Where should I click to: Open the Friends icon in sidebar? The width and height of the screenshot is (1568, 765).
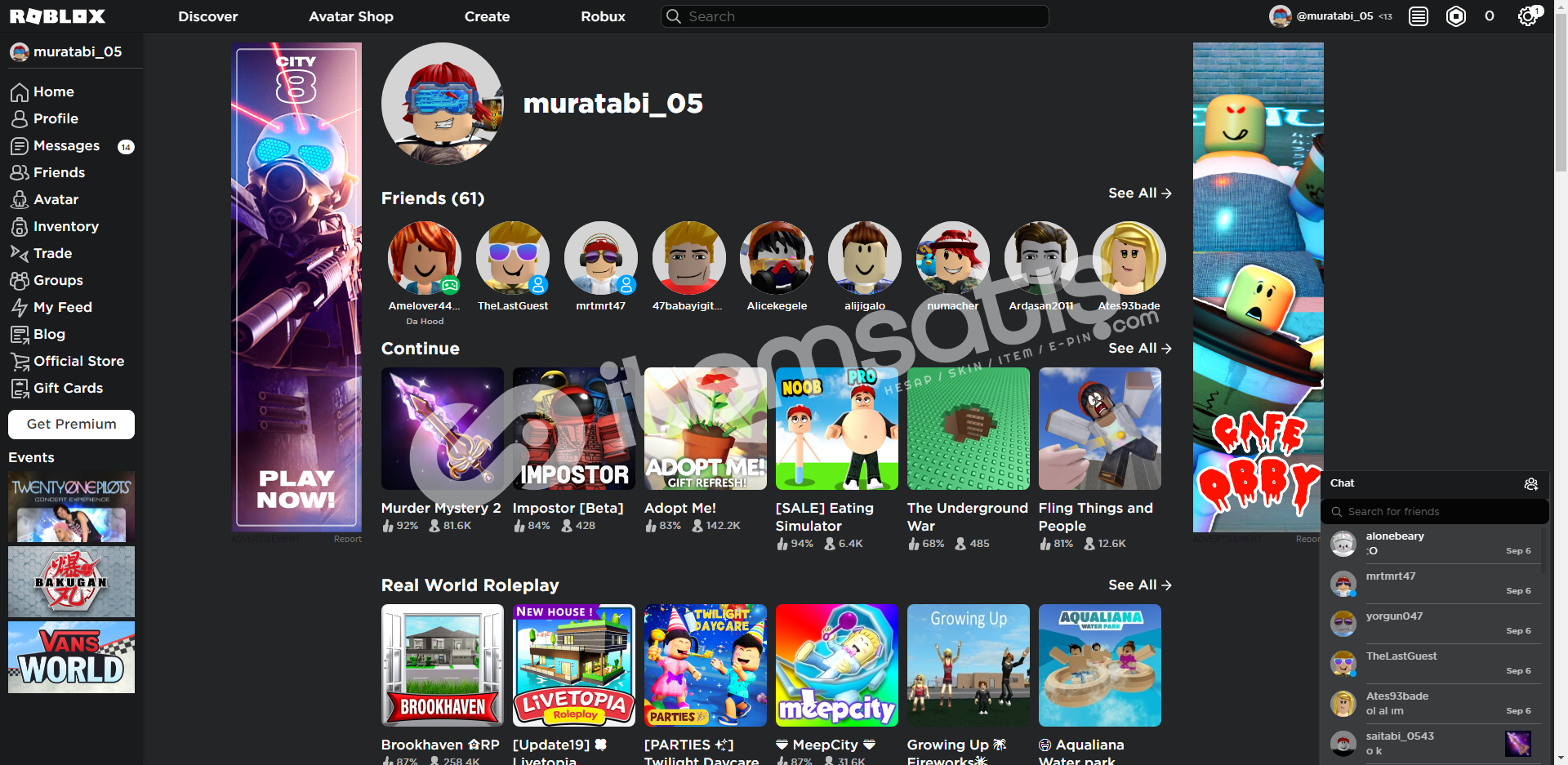click(x=20, y=173)
